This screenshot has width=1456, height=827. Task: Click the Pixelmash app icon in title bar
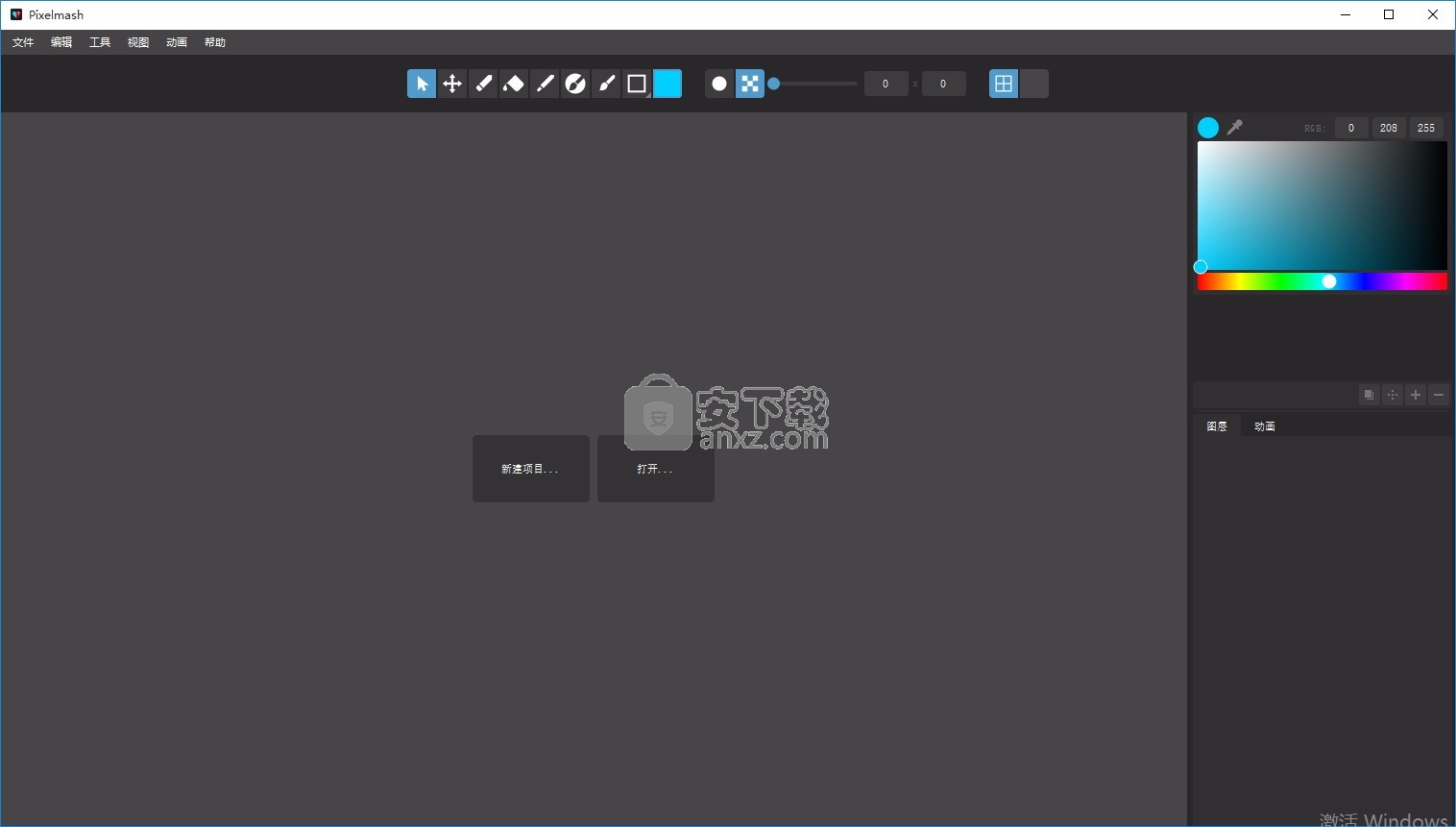click(16, 14)
